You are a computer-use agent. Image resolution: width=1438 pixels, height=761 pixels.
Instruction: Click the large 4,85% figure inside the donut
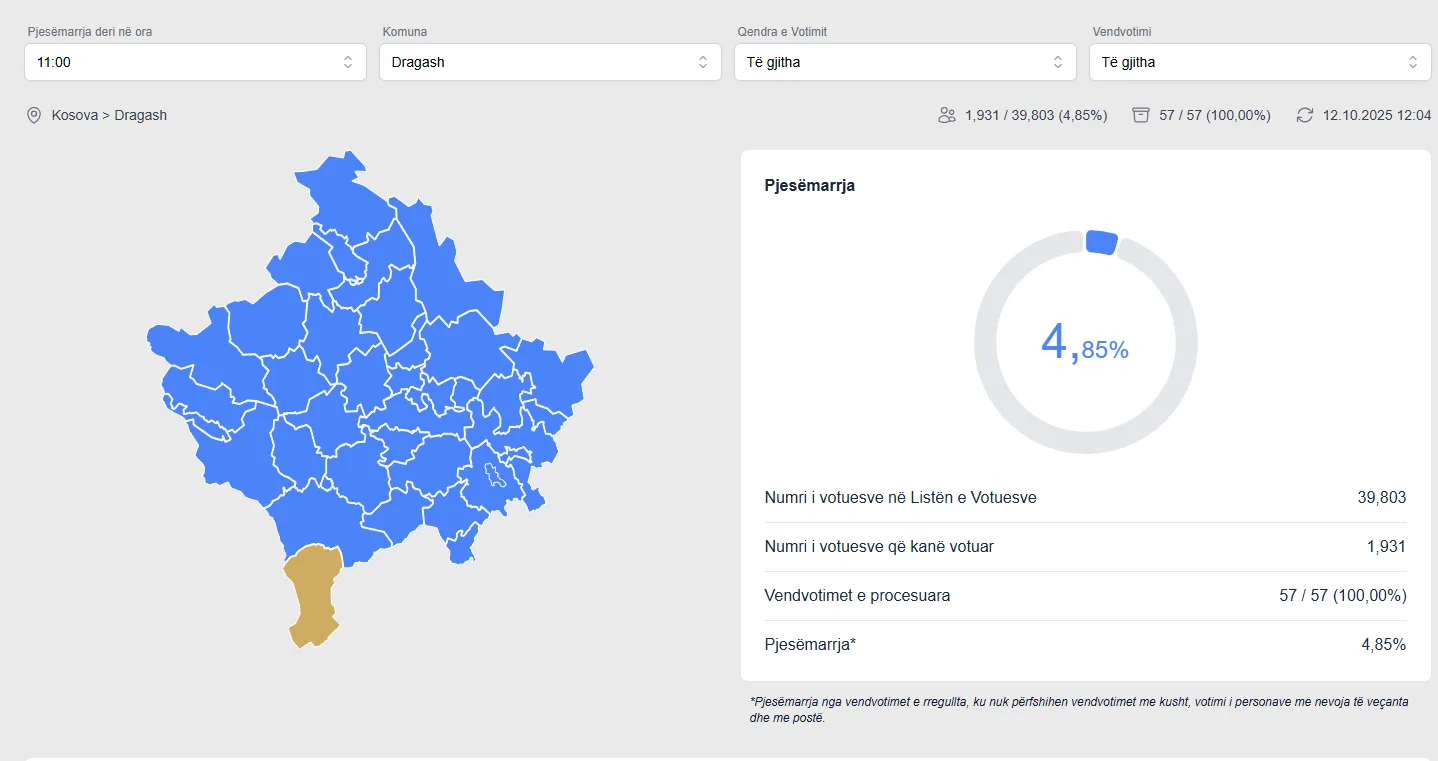click(x=1085, y=344)
